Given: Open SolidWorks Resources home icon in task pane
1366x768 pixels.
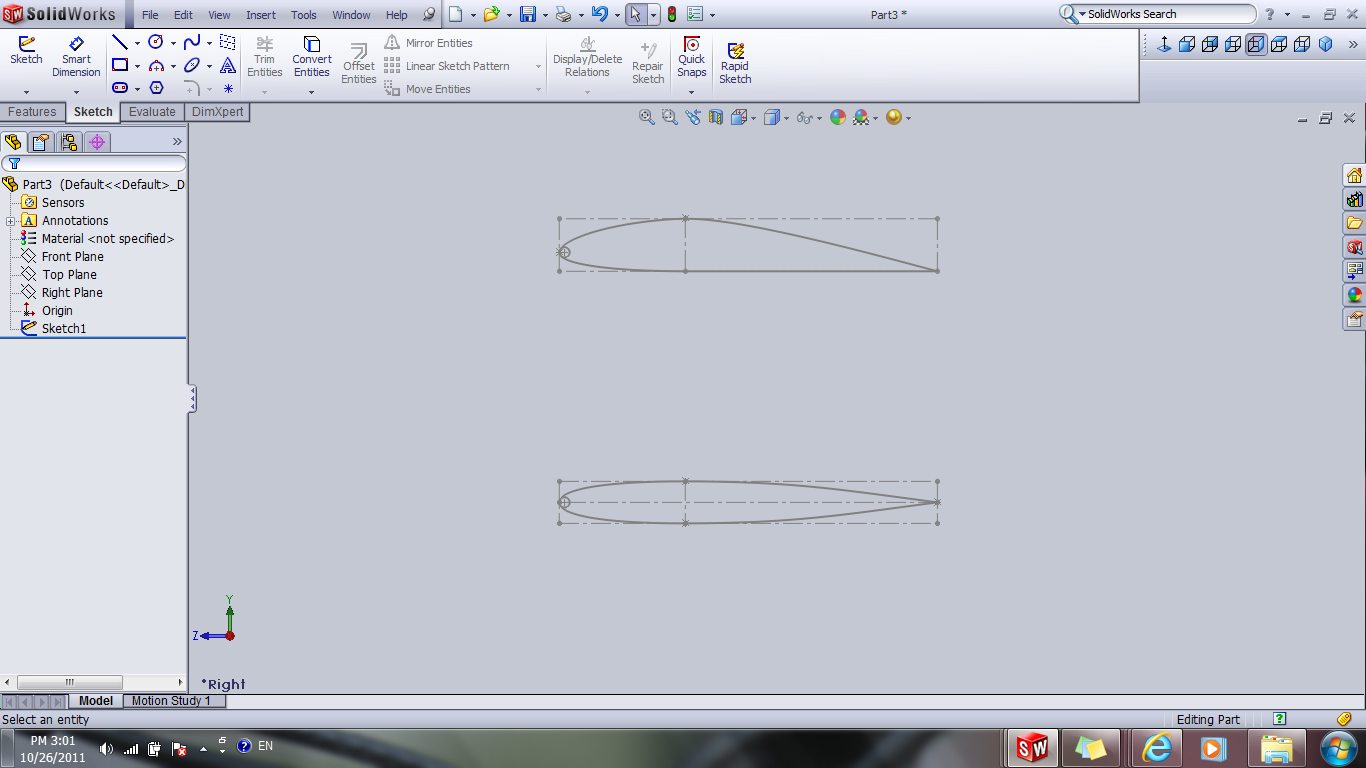Looking at the screenshot, I should (x=1354, y=175).
